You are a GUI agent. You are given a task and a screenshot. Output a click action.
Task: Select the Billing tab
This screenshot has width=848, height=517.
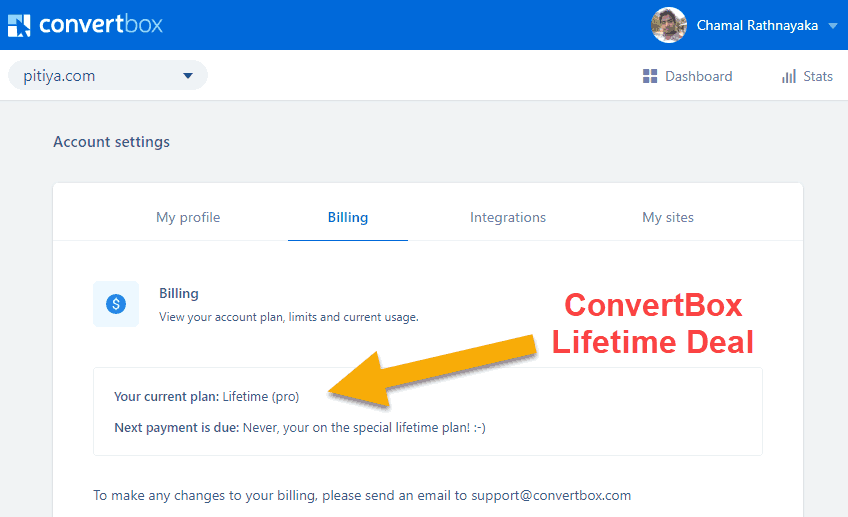348,217
